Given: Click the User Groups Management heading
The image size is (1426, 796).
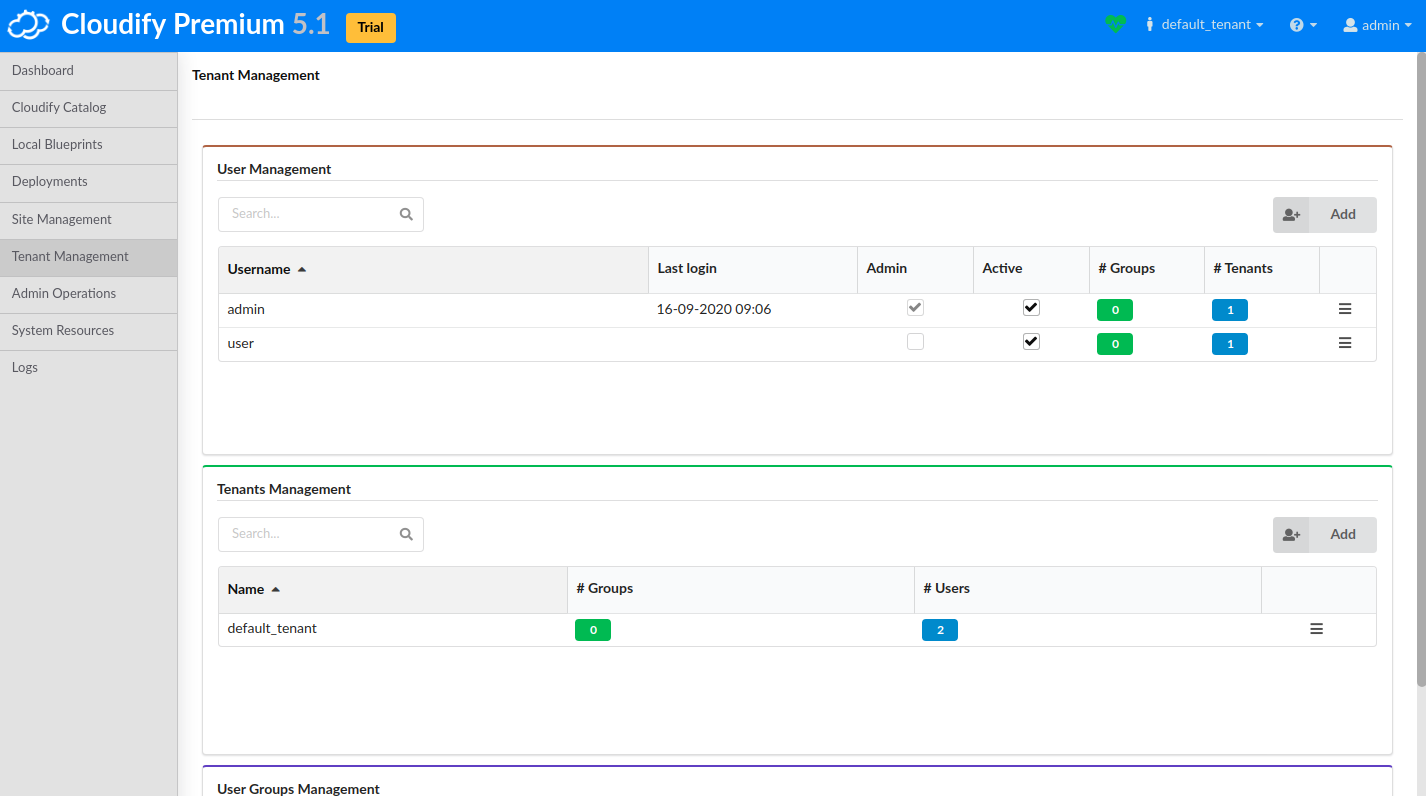Looking at the screenshot, I should [x=298, y=789].
